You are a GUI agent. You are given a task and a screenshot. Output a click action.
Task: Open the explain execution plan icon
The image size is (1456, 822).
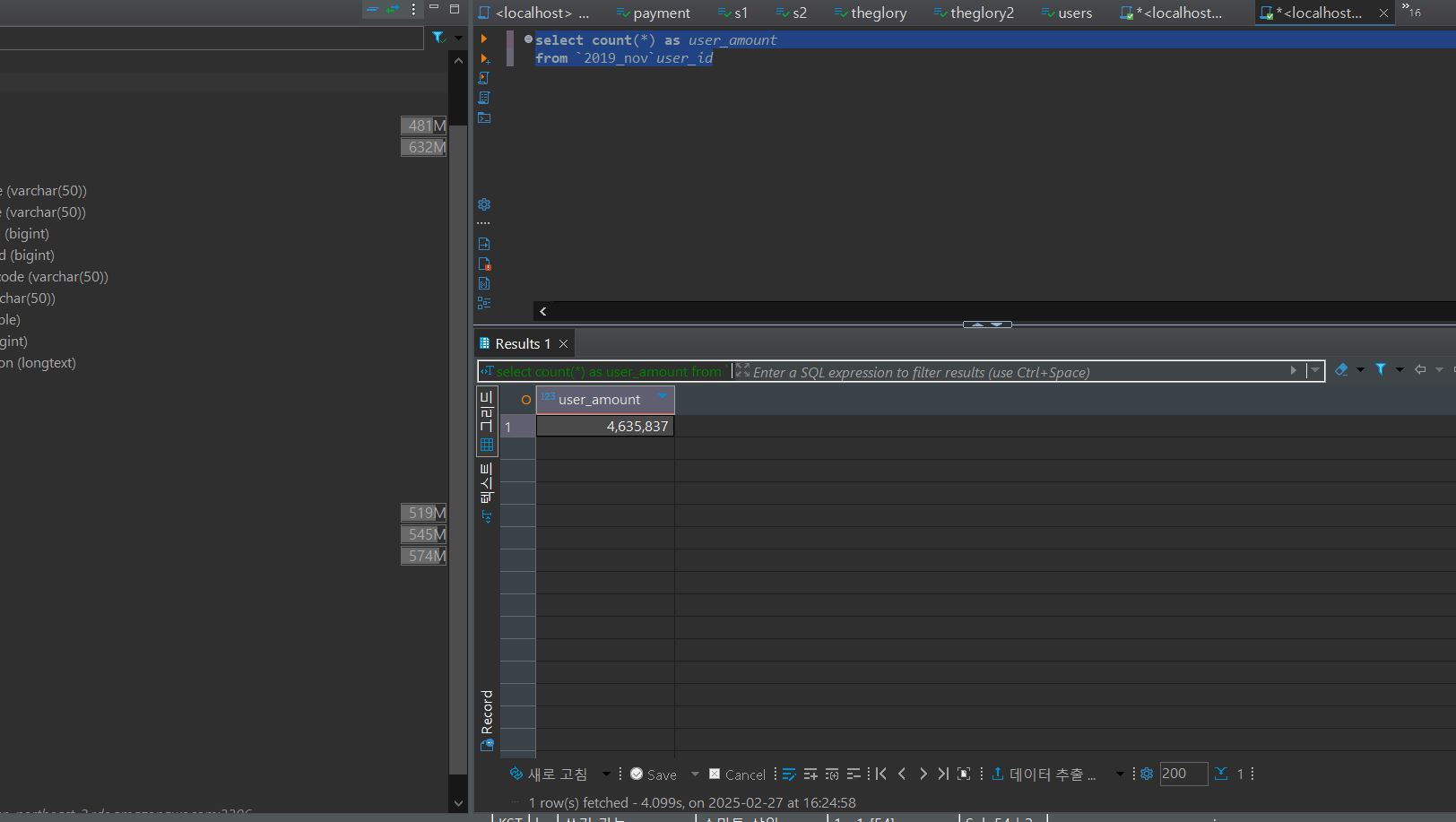(484, 98)
